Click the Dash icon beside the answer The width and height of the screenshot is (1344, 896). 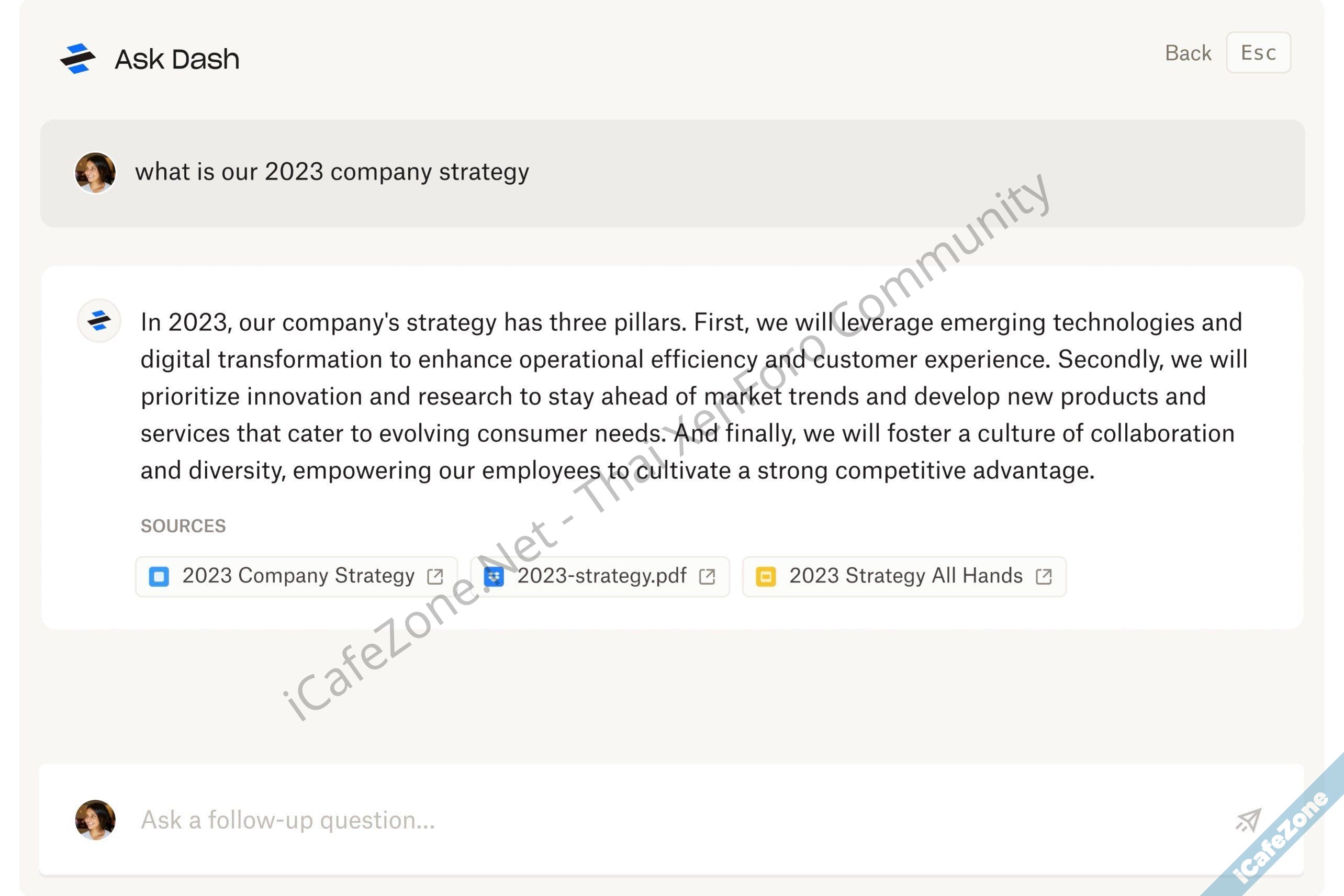(99, 321)
